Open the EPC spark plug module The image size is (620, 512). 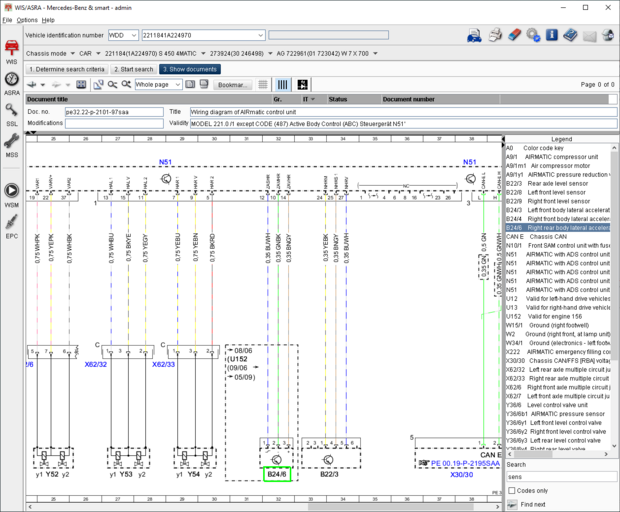11,227
